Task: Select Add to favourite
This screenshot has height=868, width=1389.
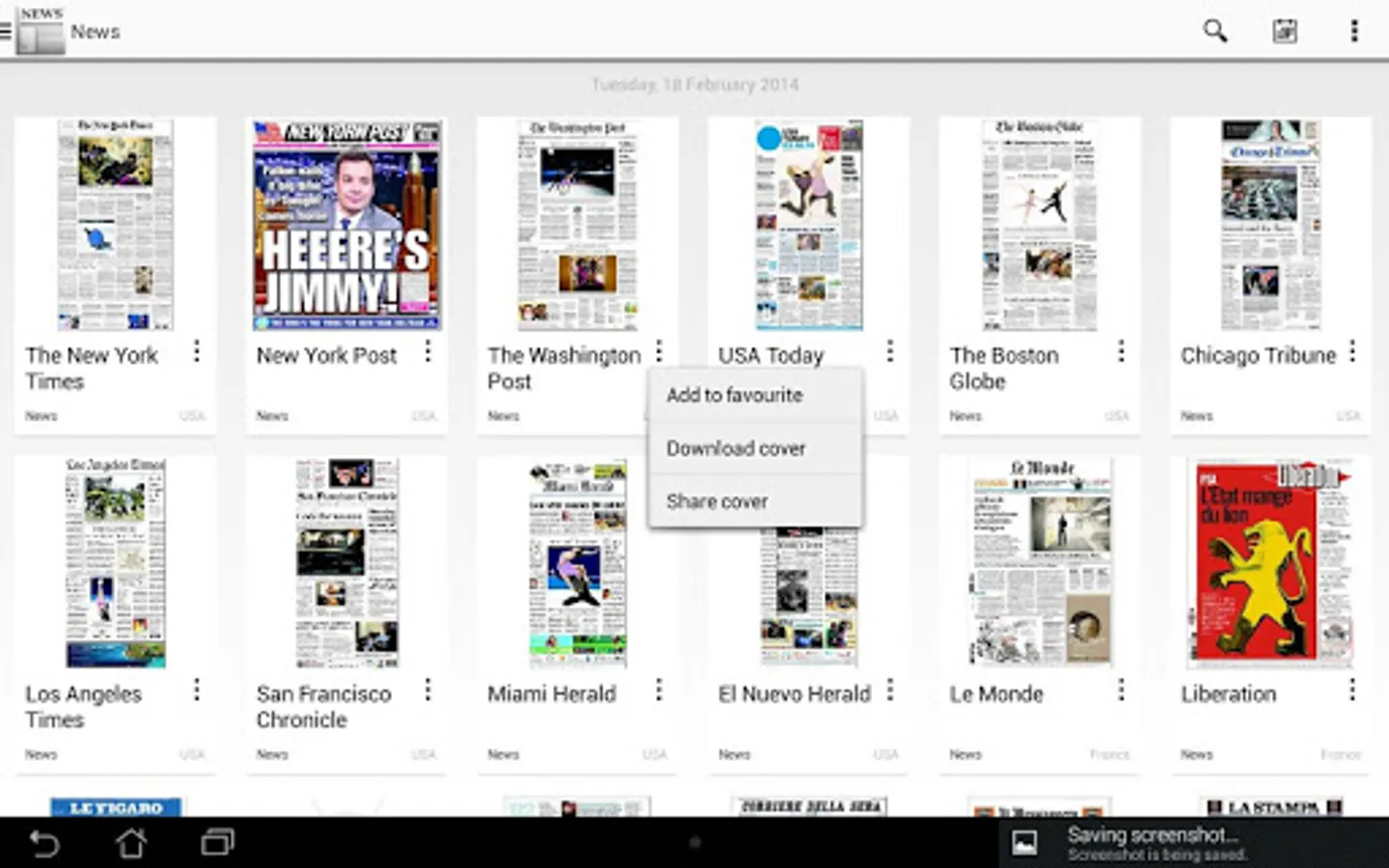Action: coord(755,395)
